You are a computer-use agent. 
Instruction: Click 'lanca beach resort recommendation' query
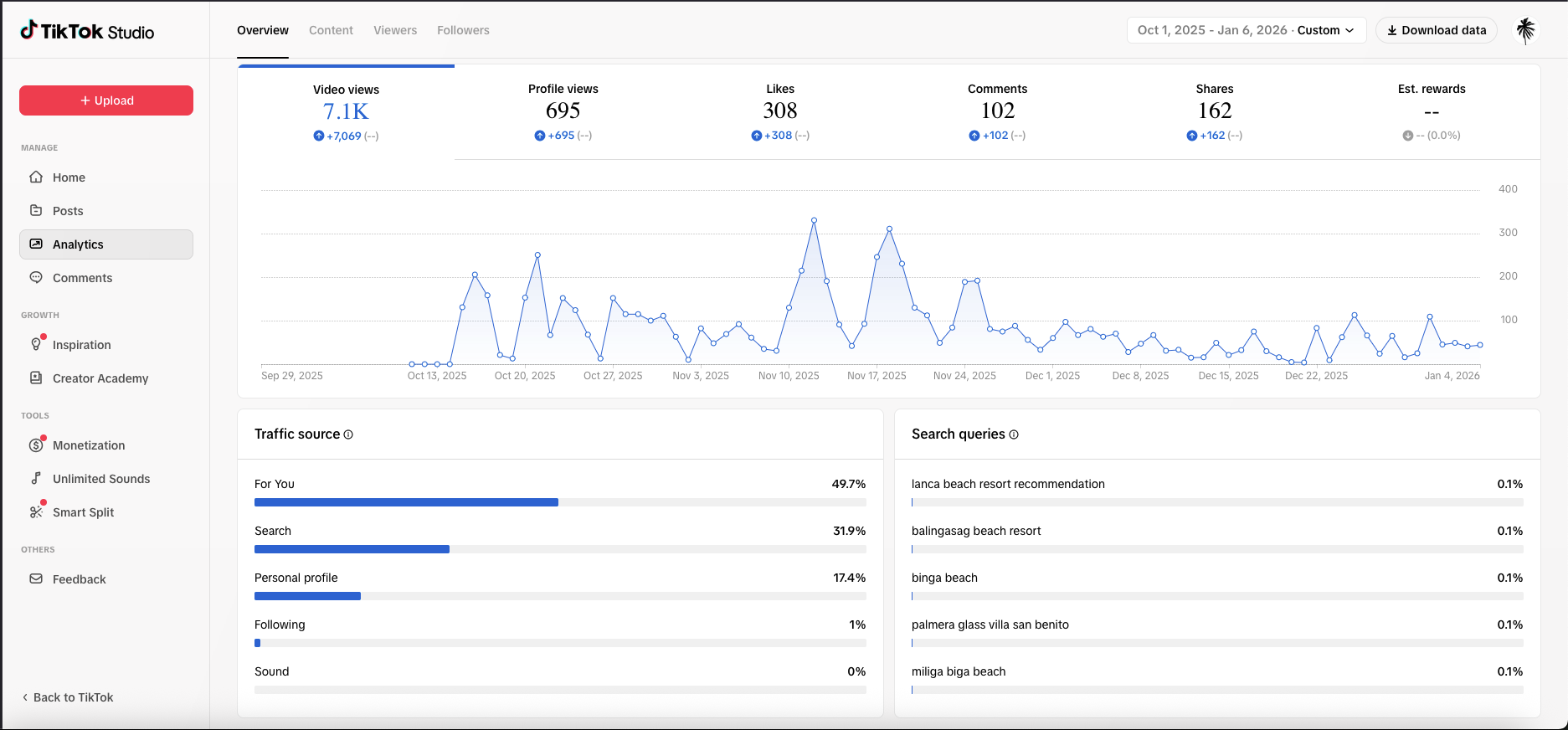pyautogui.click(x=1008, y=484)
